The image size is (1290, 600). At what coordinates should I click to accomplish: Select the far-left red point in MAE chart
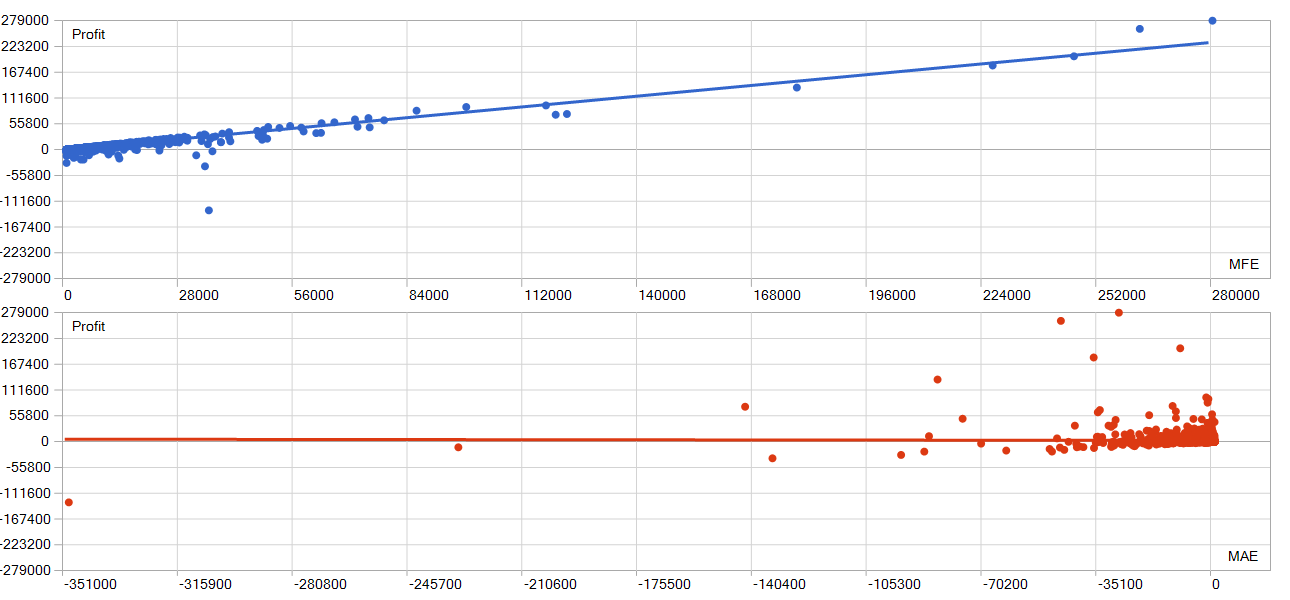coord(68,502)
